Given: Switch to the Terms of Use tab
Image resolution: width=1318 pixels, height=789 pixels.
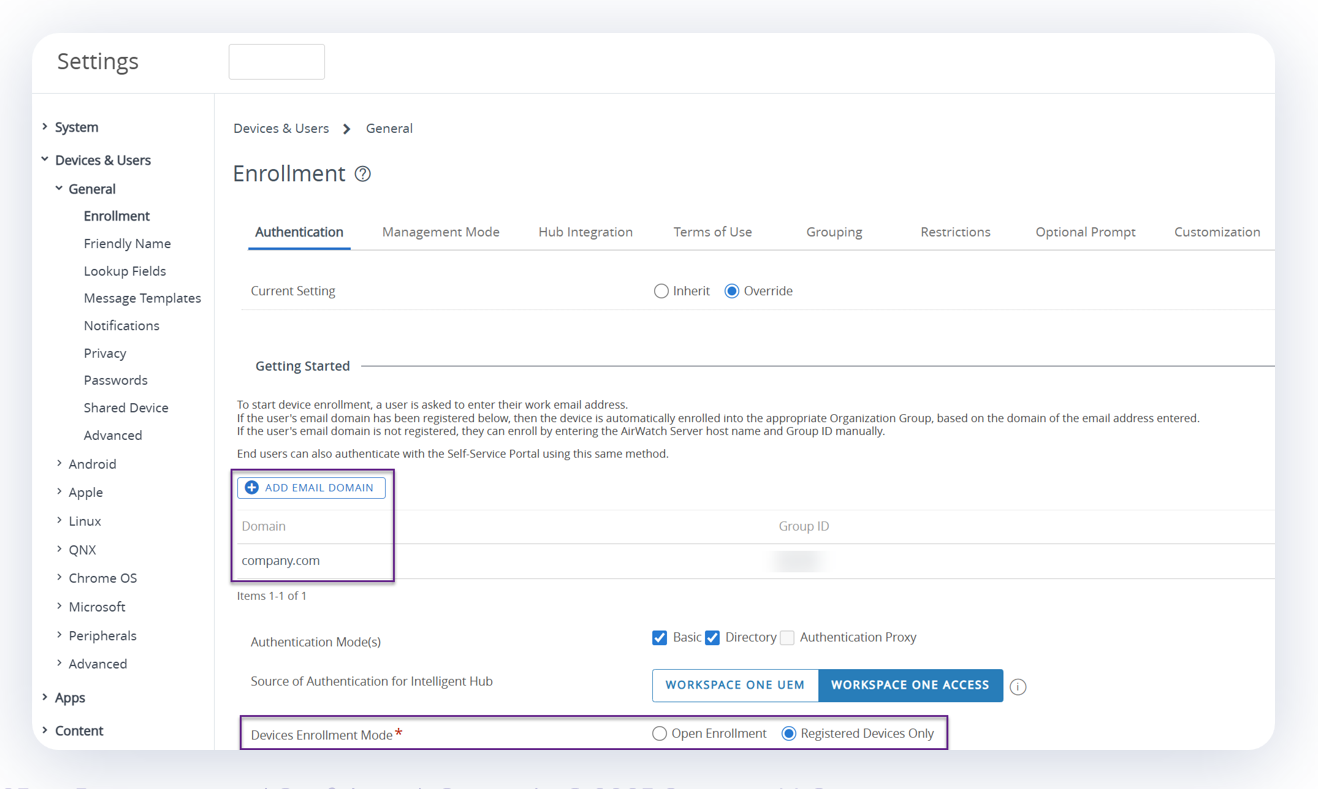Looking at the screenshot, I should pos(712,231).
